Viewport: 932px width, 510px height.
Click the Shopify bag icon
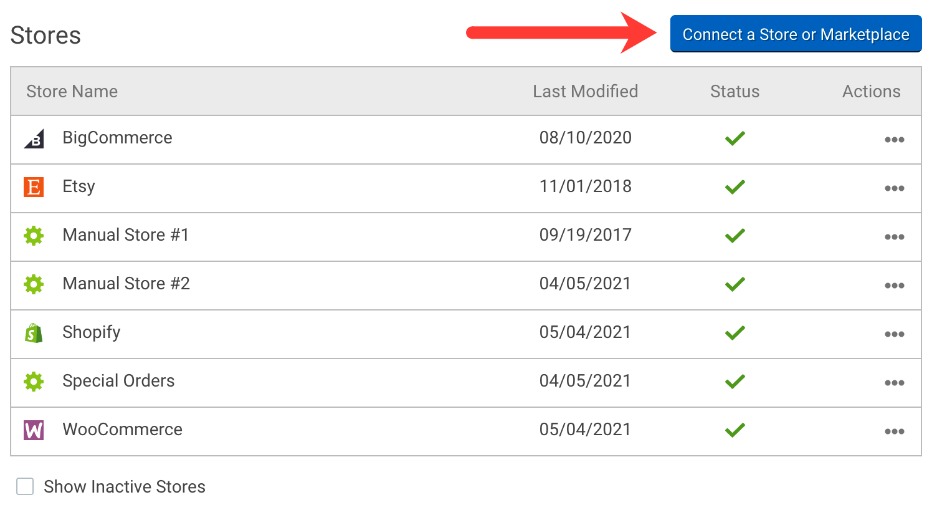[34, 333]
